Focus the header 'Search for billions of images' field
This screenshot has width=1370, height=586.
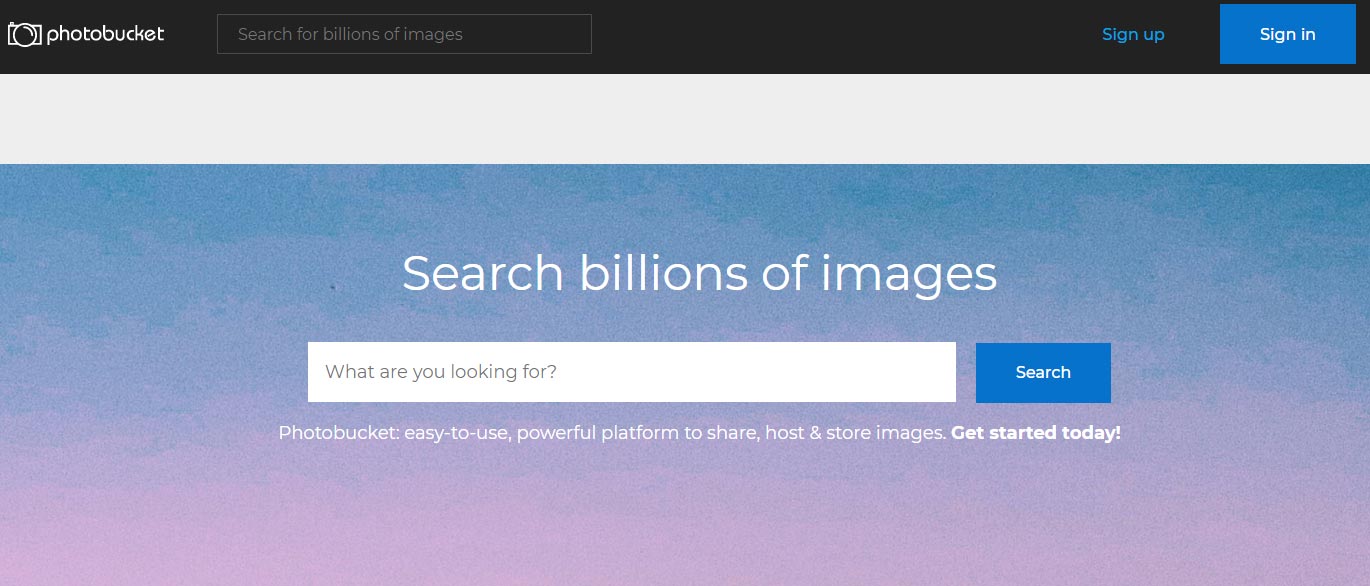[x=404, y=34]
